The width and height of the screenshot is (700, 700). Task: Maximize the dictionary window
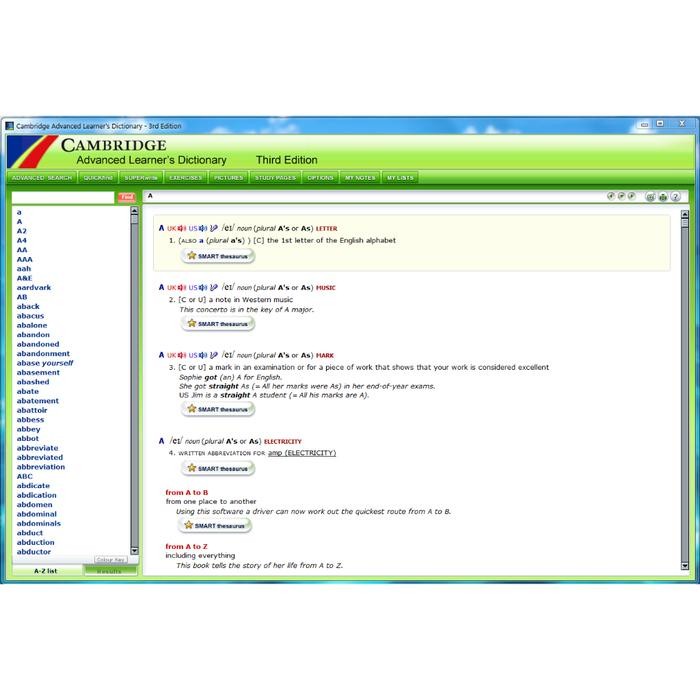[x=660, y=124]
